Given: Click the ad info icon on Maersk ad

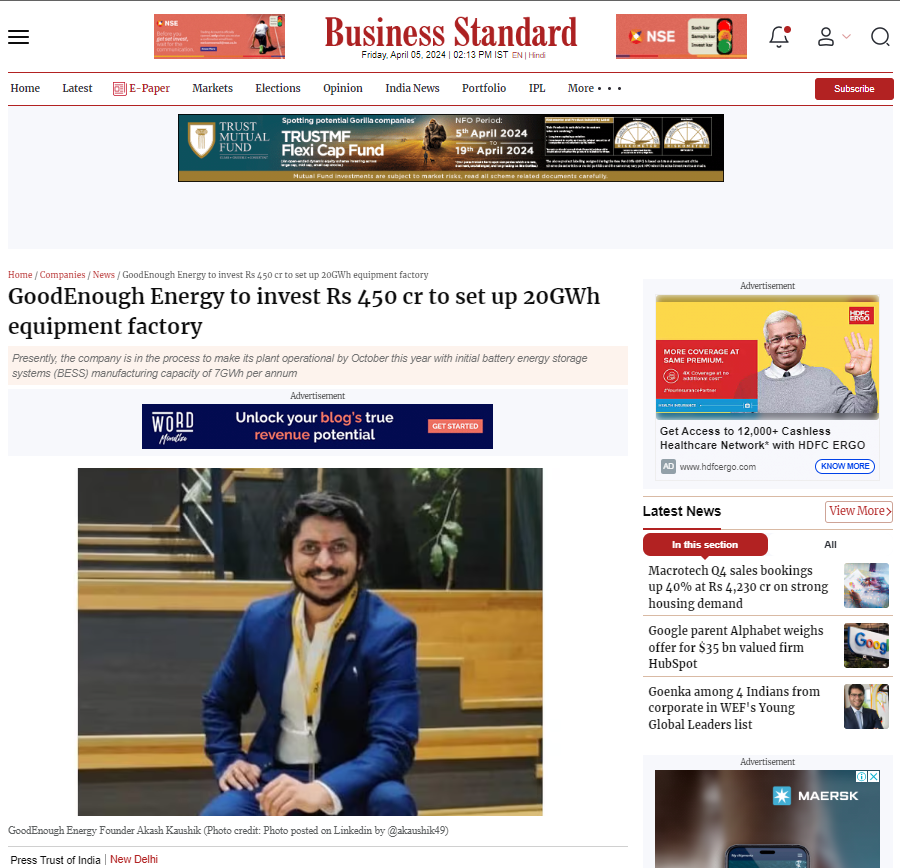Looking at the screenshot, I should coord(862,776).
